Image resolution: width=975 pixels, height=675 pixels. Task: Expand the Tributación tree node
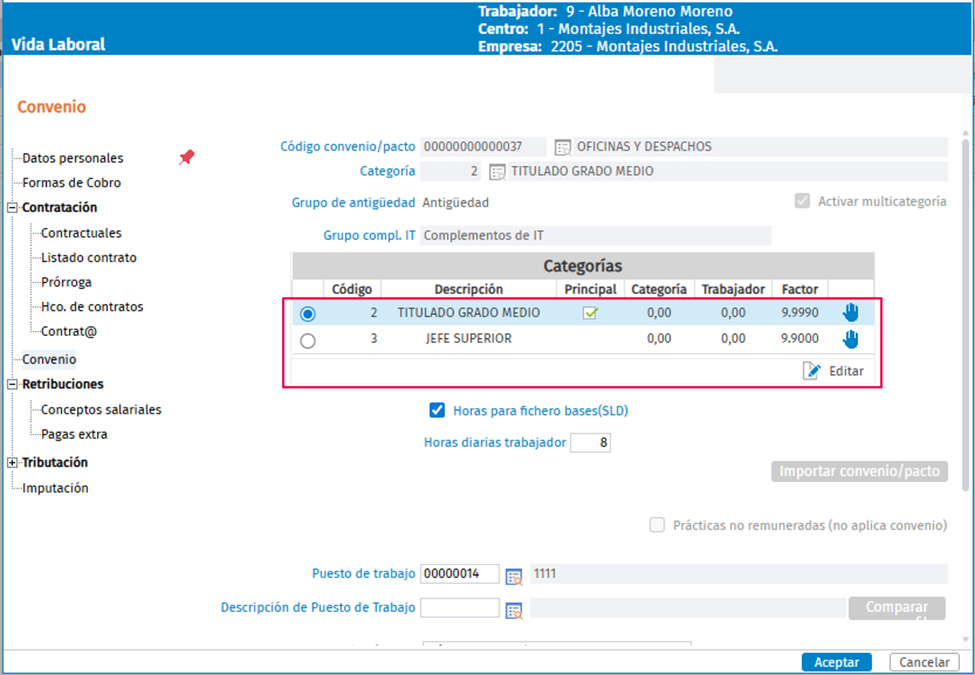click(x=12, y=462)
